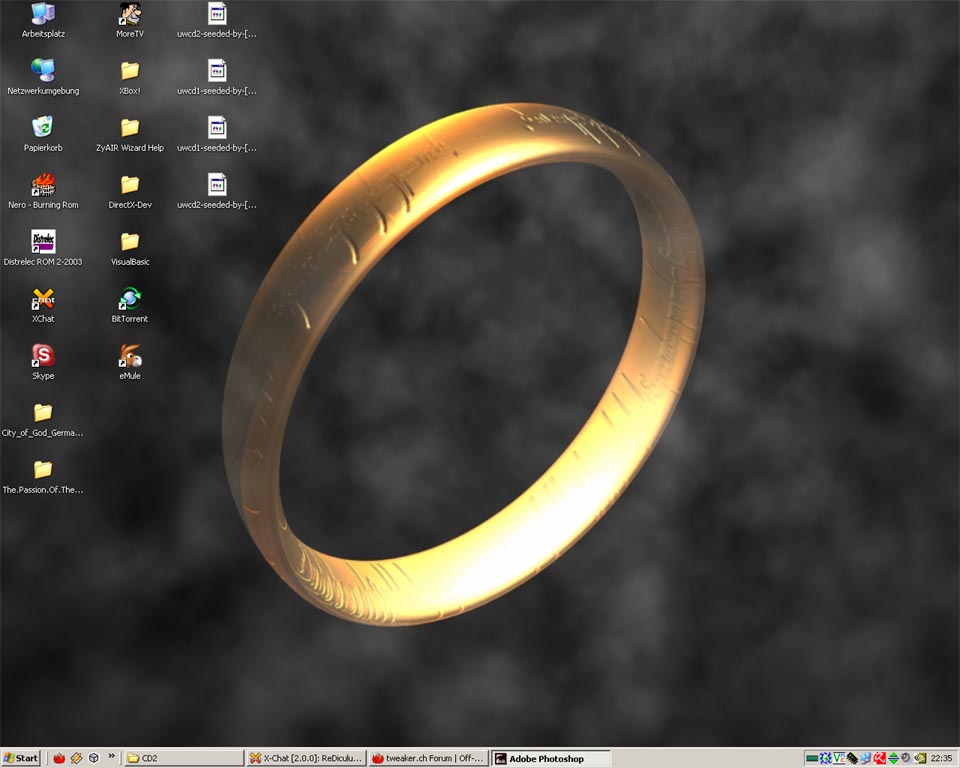
Task: Select the VisualBasic folder icon
Action: point(130,241)
